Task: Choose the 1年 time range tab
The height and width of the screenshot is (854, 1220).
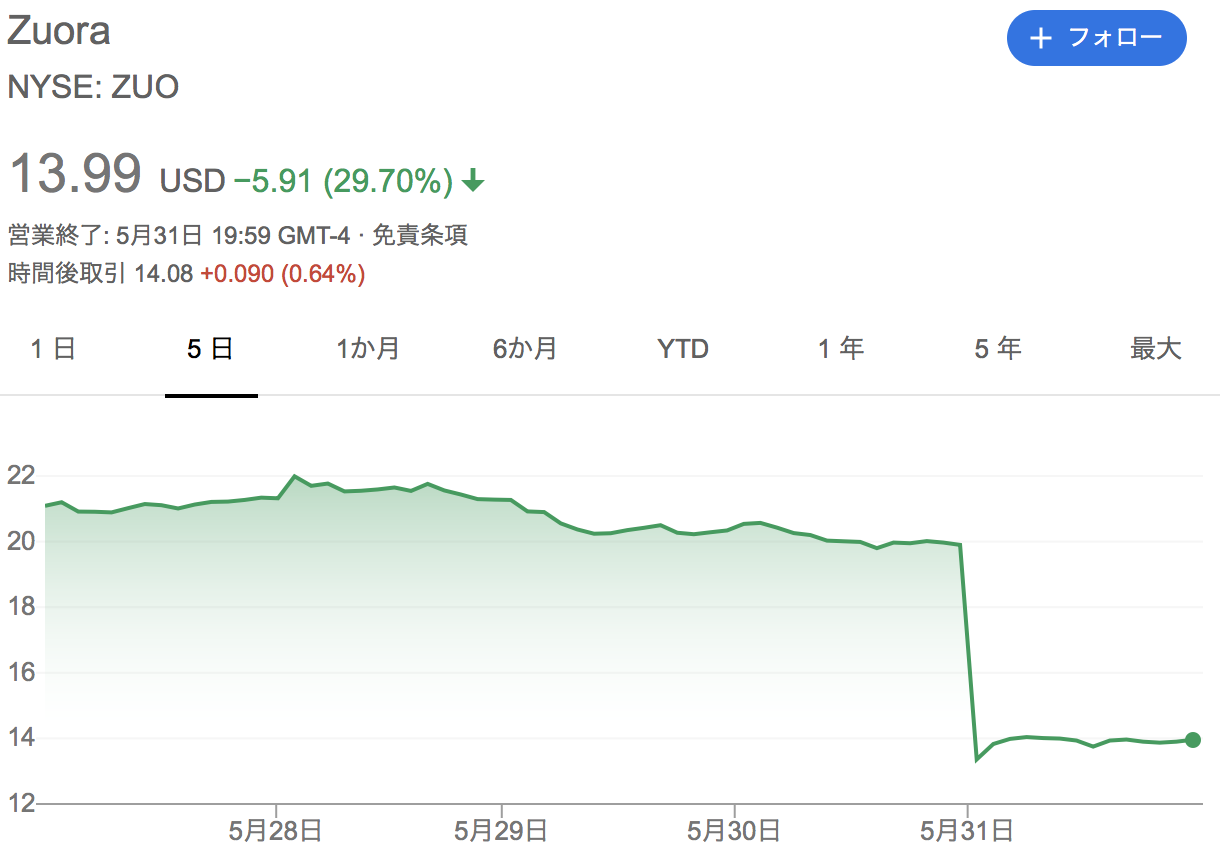Action: (841, 349)
